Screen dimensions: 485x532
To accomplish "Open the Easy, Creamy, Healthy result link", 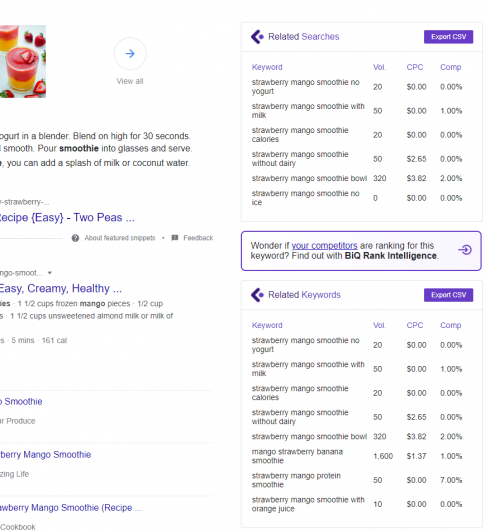I will pyautogui.click(x=61, y=288).
